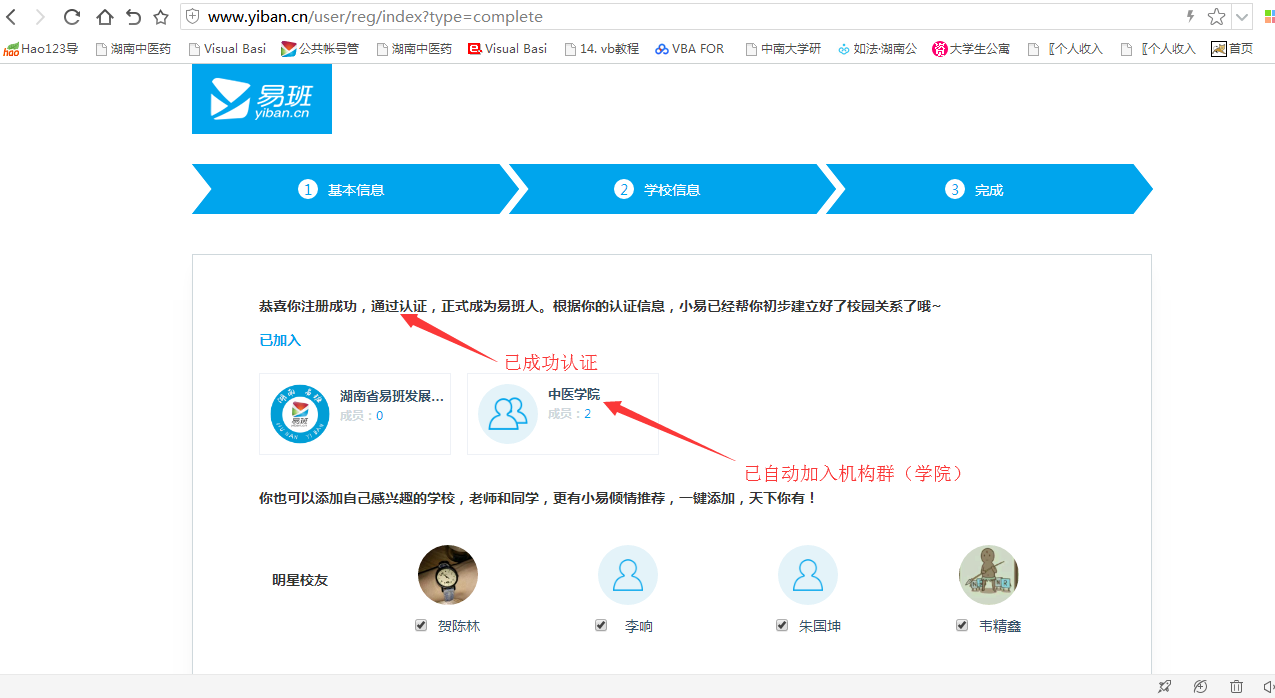Open the 湖南省易班发展 group link
Viewport: 1275px width, 698px height.
click(x=391, y=396)
